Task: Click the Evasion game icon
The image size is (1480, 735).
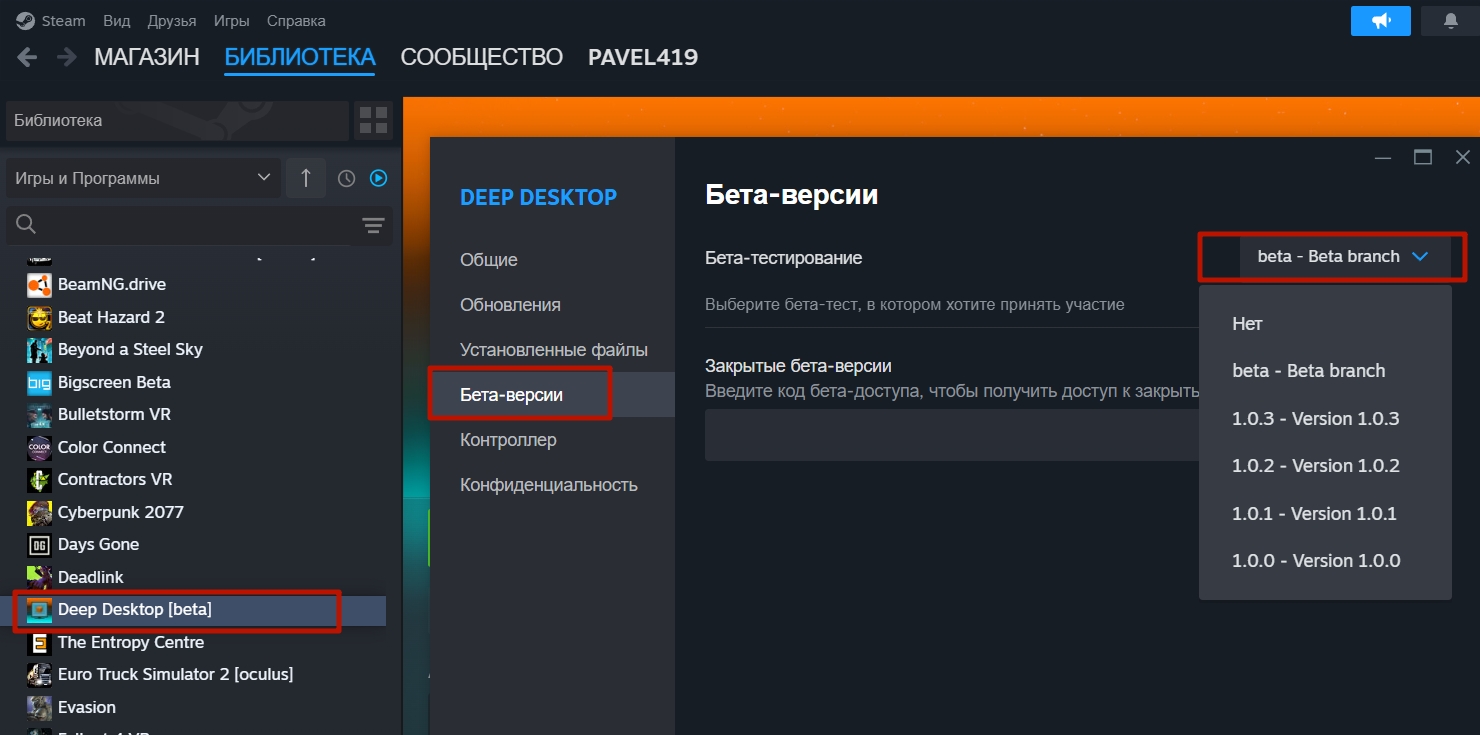Action: click(x=39, y=708)
